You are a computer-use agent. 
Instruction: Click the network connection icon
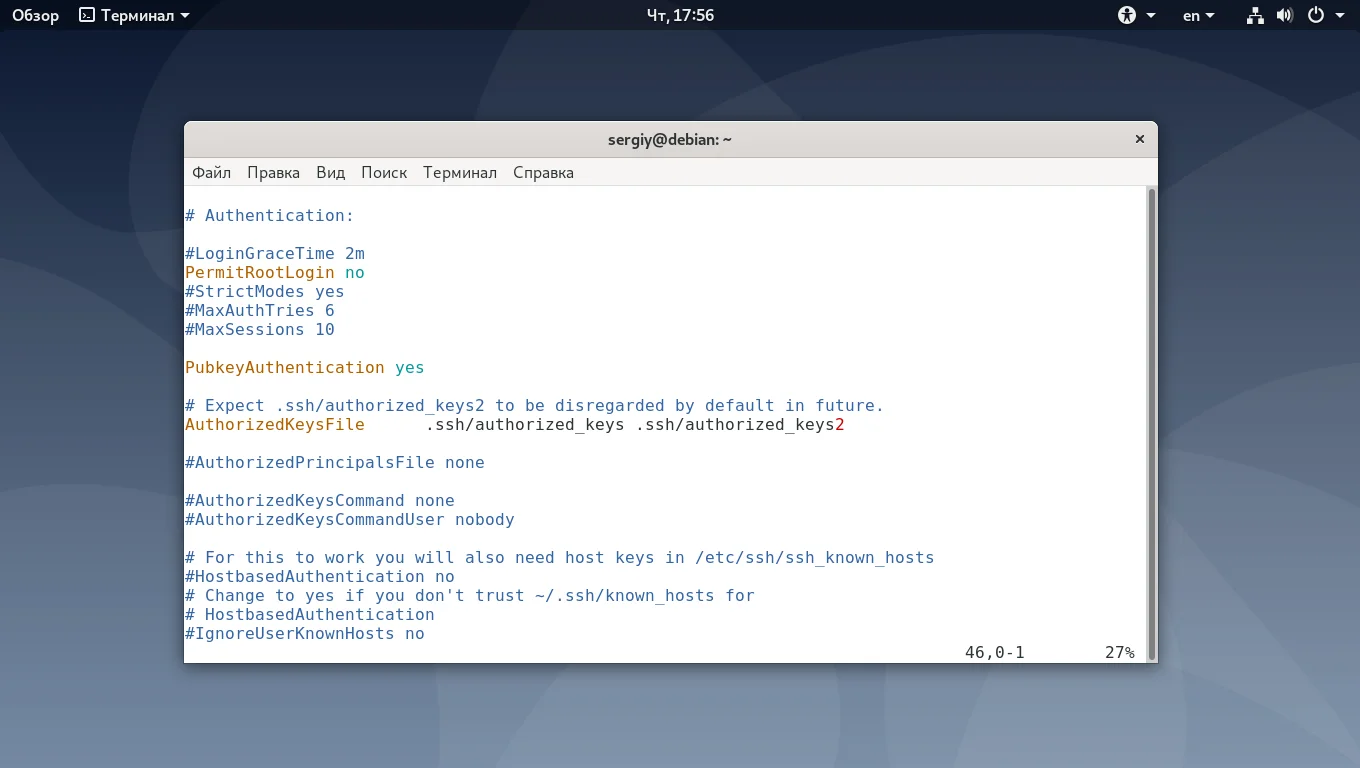coord(1255,15)
